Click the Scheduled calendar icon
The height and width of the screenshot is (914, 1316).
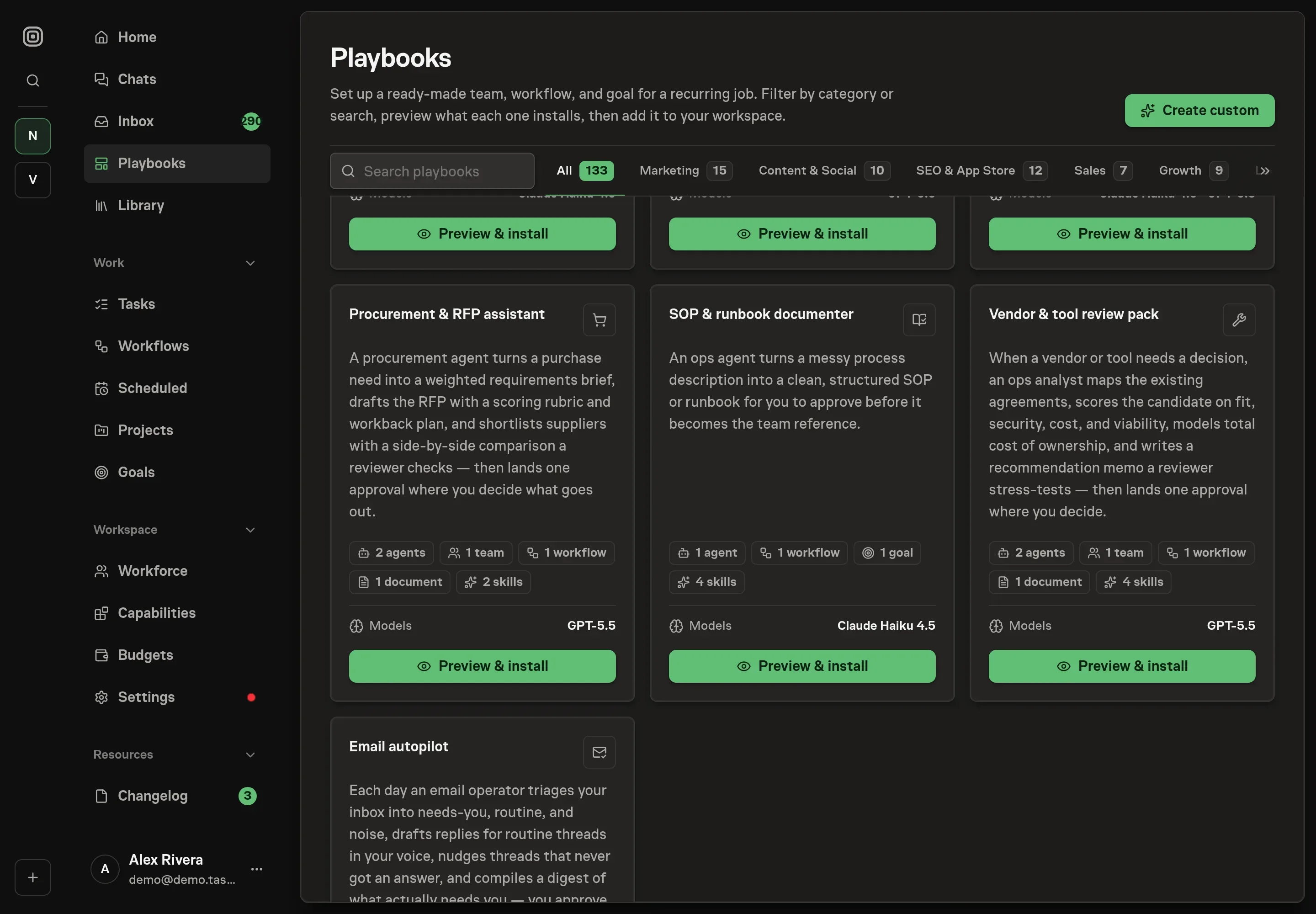[x=101, y=388]
